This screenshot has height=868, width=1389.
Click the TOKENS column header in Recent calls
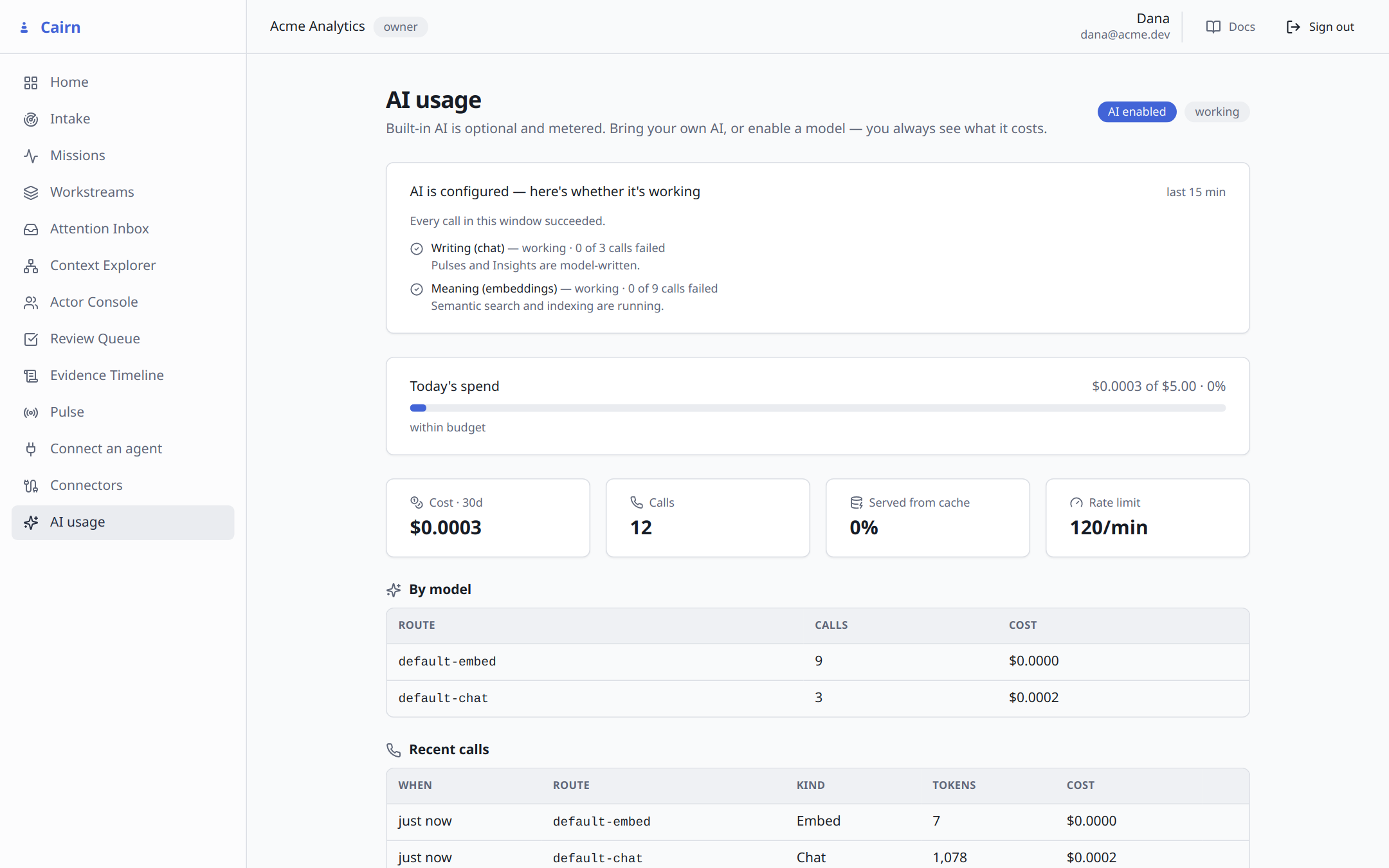pos(954,786)
